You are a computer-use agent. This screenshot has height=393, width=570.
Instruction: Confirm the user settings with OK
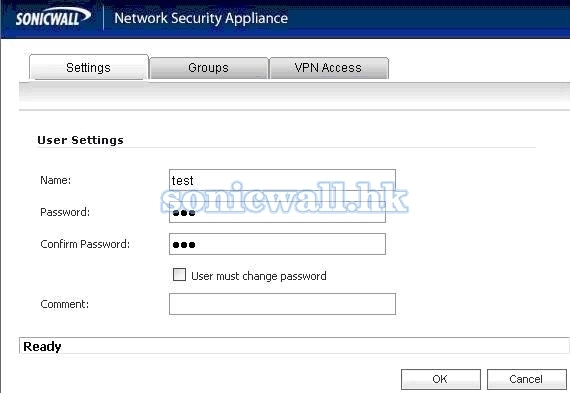(441, 379)
